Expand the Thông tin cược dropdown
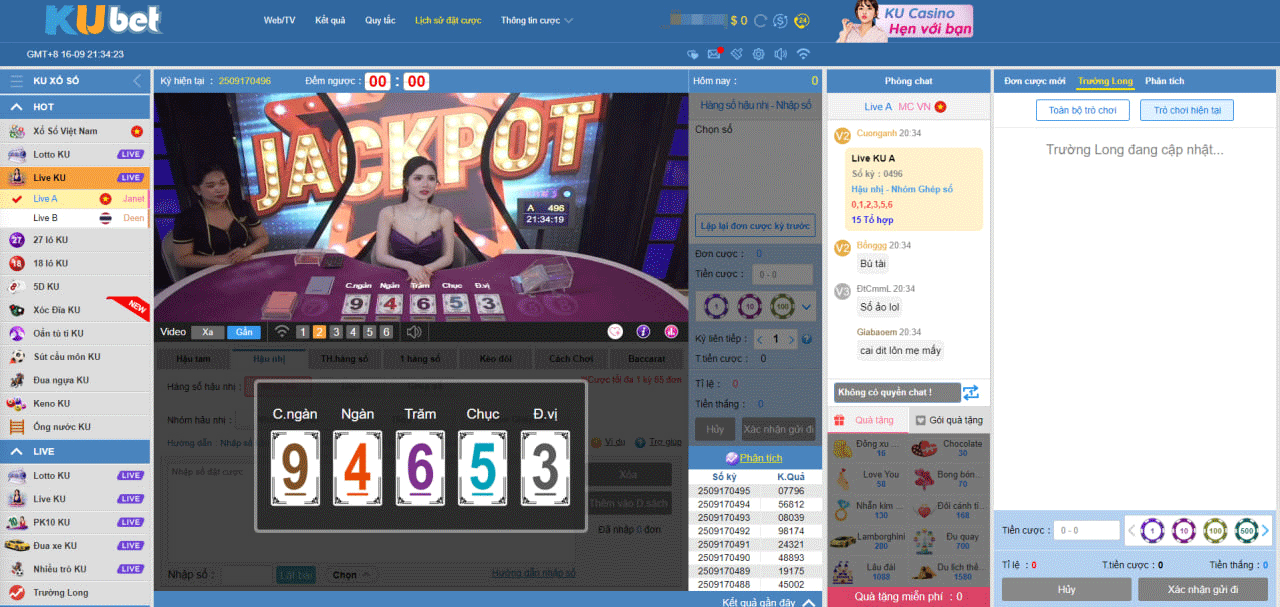1280x607 pixels. coord(537,20)
